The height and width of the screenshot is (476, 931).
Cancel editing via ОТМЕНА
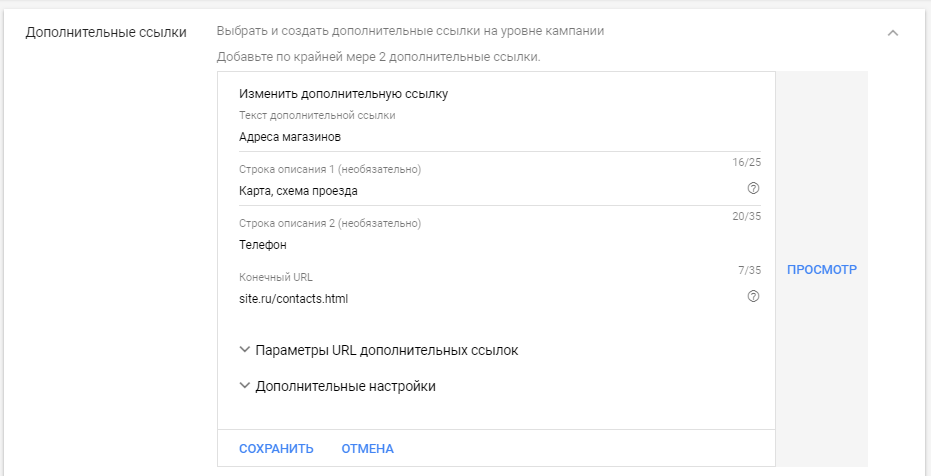368,449
